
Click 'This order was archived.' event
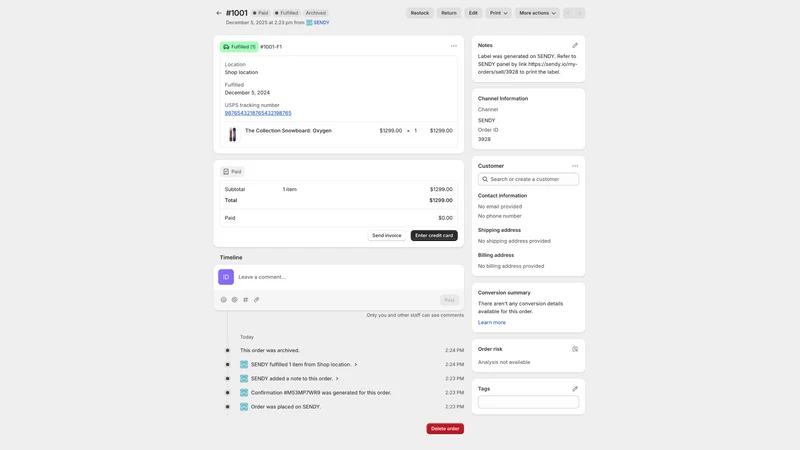click(x=270, y=351)
